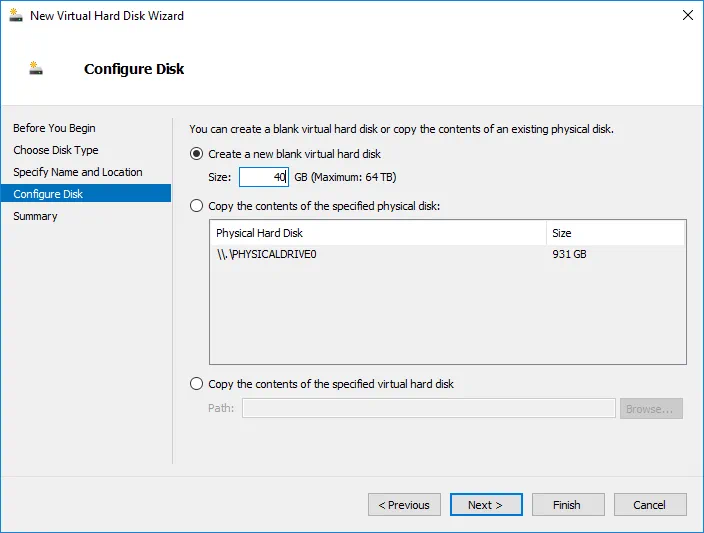Cancel the wizard with the Cancel button

pos(650,505)
